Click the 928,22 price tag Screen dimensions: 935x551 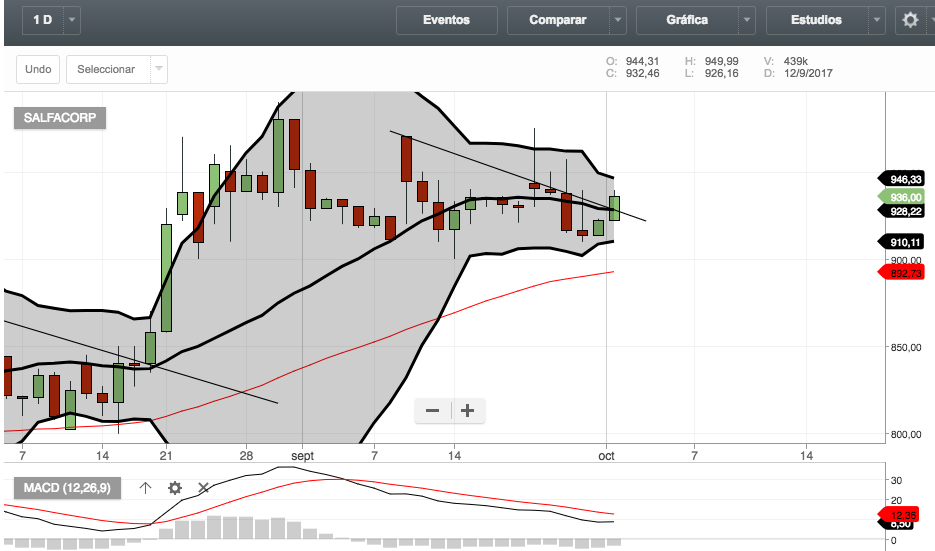point(901,212)
